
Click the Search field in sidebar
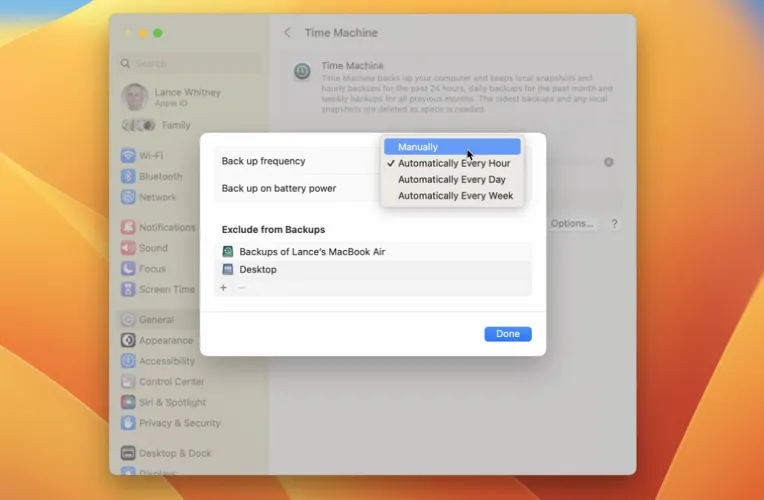click(190, 63)
